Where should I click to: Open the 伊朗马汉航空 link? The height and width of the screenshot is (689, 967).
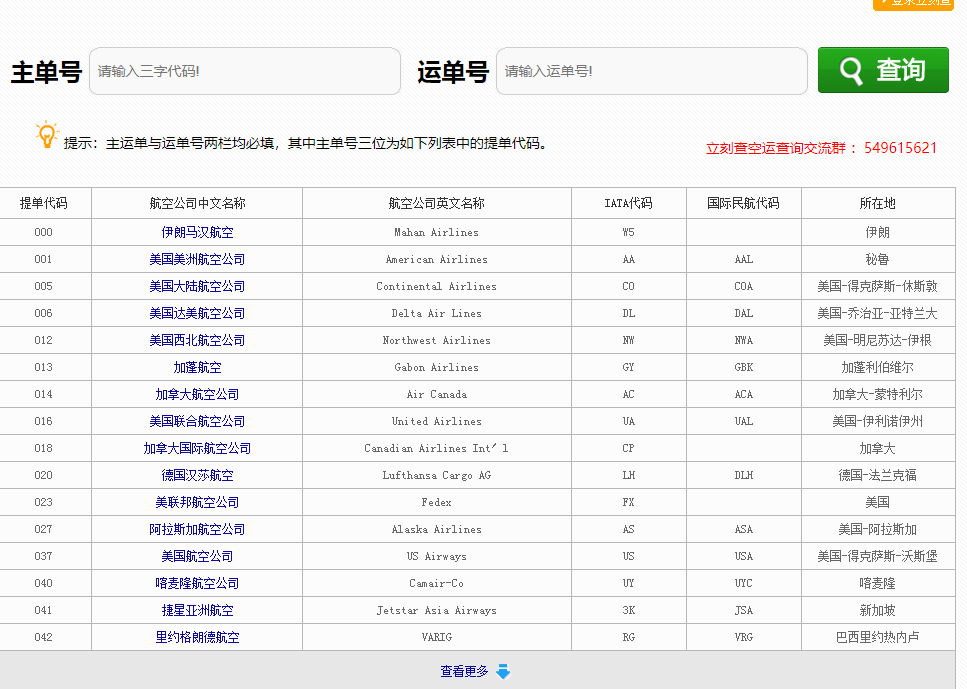pyautogui.click(x=197, y=233)
